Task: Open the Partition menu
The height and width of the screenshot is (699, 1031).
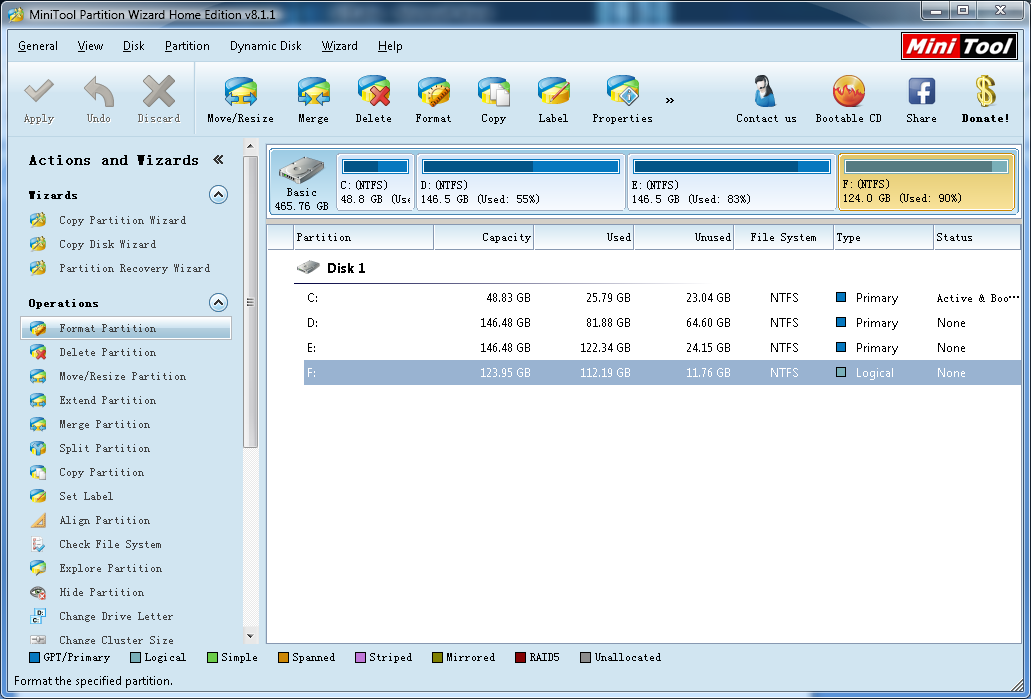Action: [x=187, y=46]
